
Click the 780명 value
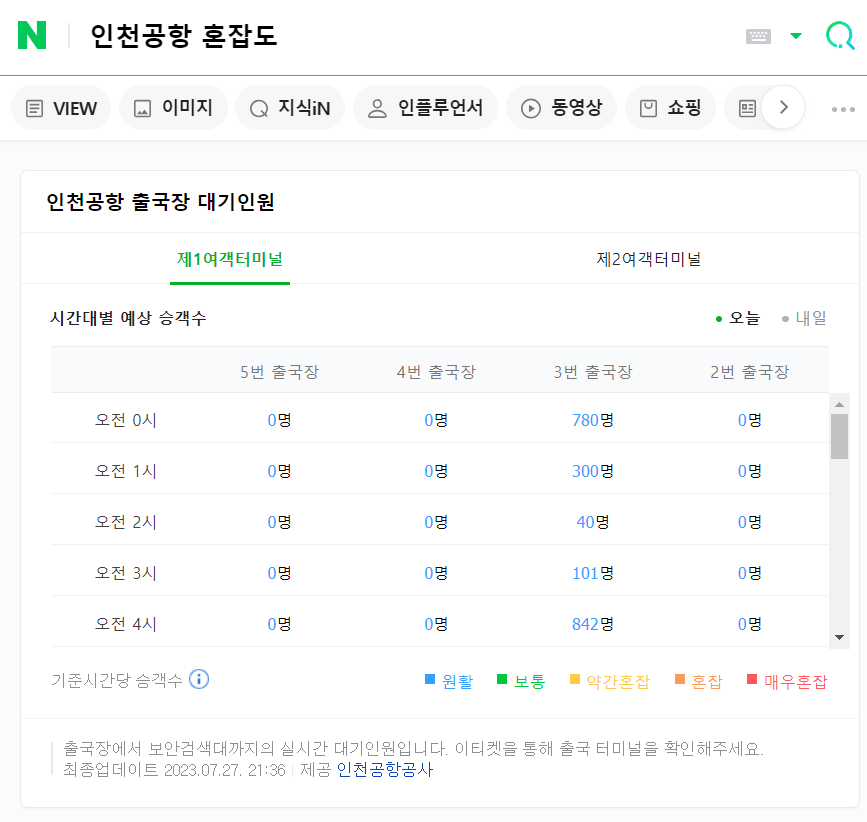coord(593,420)
